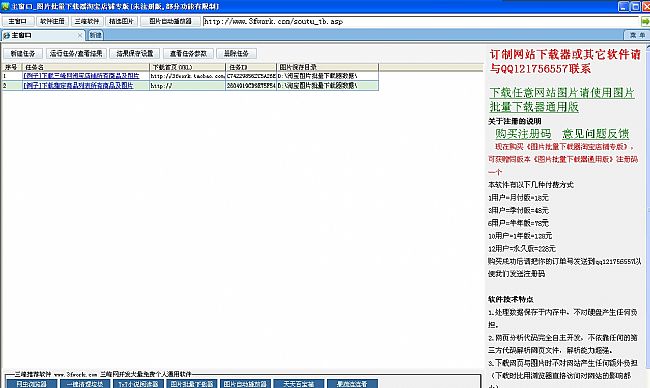Open the 意见问题反馈 link
The height and width of the screenshot is (388, 650).
pos(596,133)
